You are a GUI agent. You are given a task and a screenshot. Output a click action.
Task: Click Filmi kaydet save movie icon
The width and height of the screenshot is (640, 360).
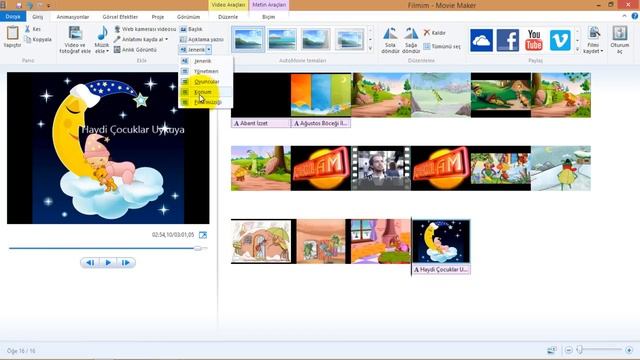tap(594, 33)
